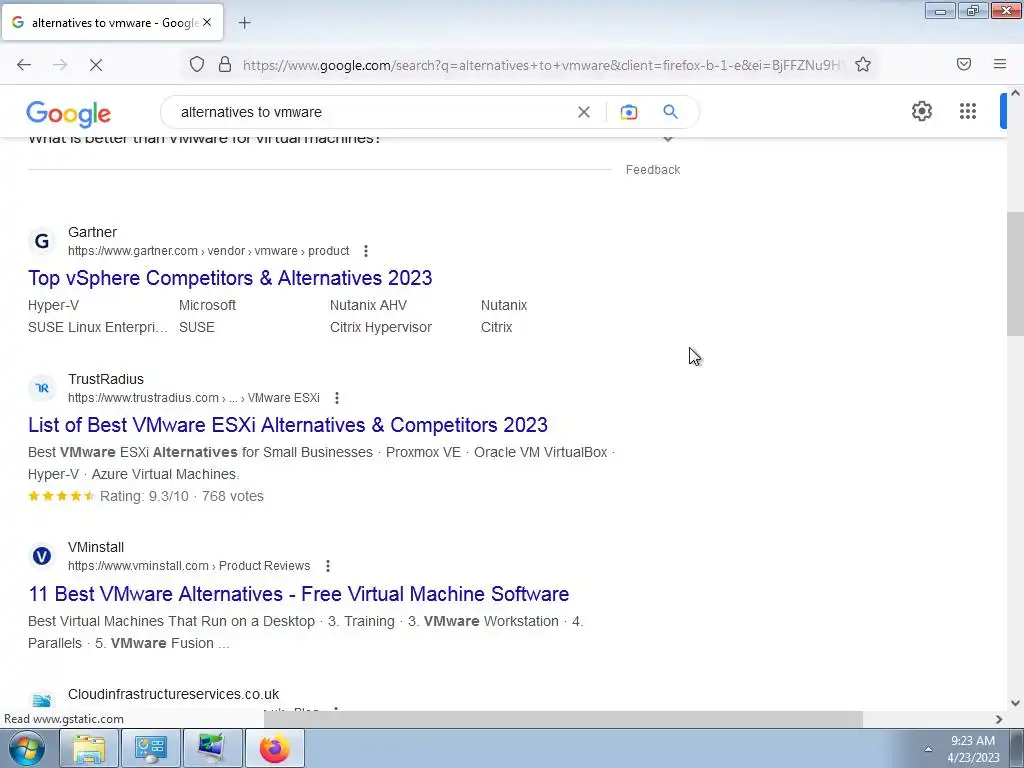1024x768 pixels.
Task: Open a new browser tab
Action: coord(244,23)
